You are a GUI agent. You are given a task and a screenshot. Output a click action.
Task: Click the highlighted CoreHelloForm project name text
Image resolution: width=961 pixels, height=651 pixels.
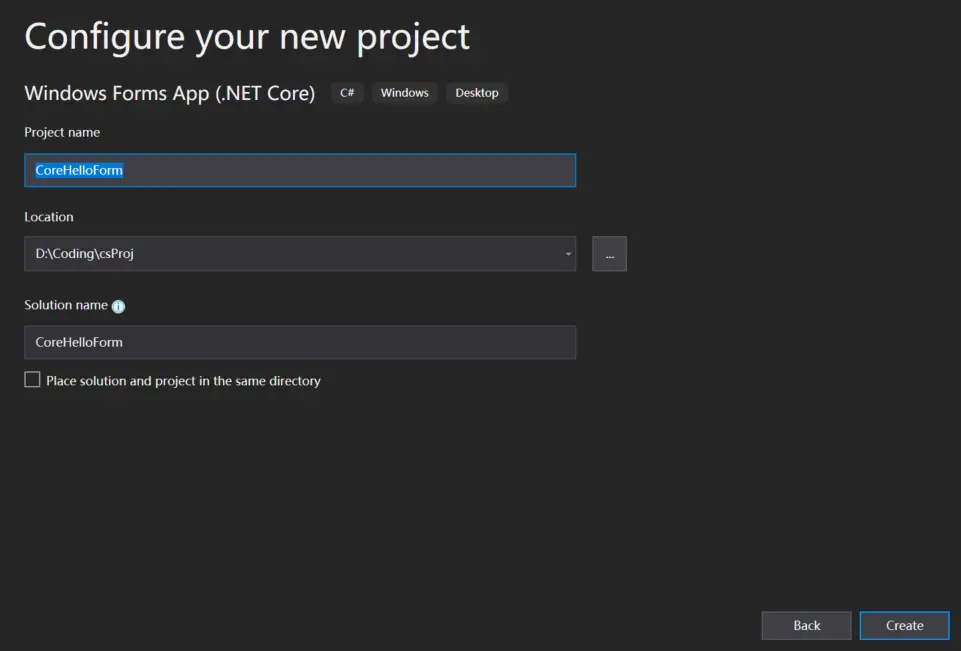(x=79, y=170)
